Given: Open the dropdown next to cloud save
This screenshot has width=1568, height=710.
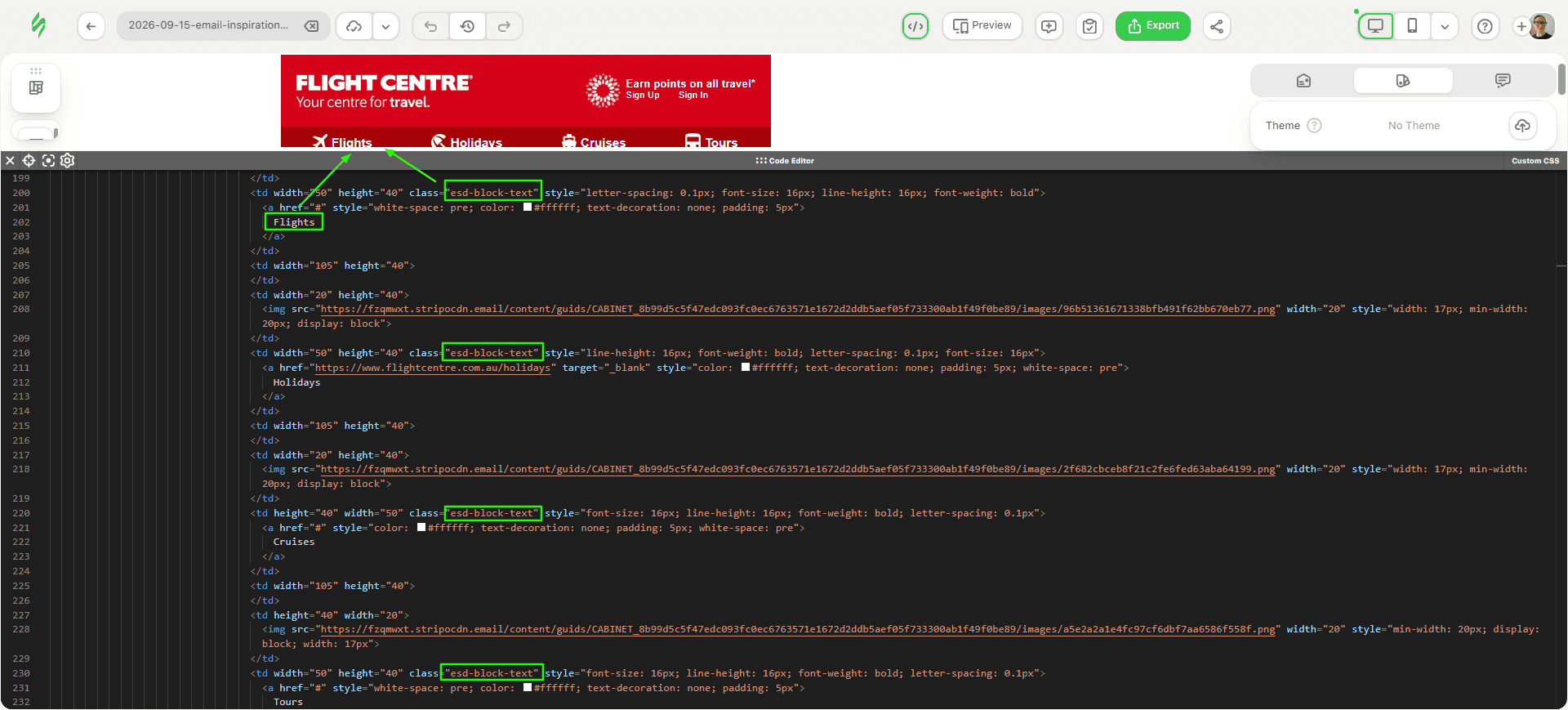Looking at the screenshot, I should click(385, 26).
